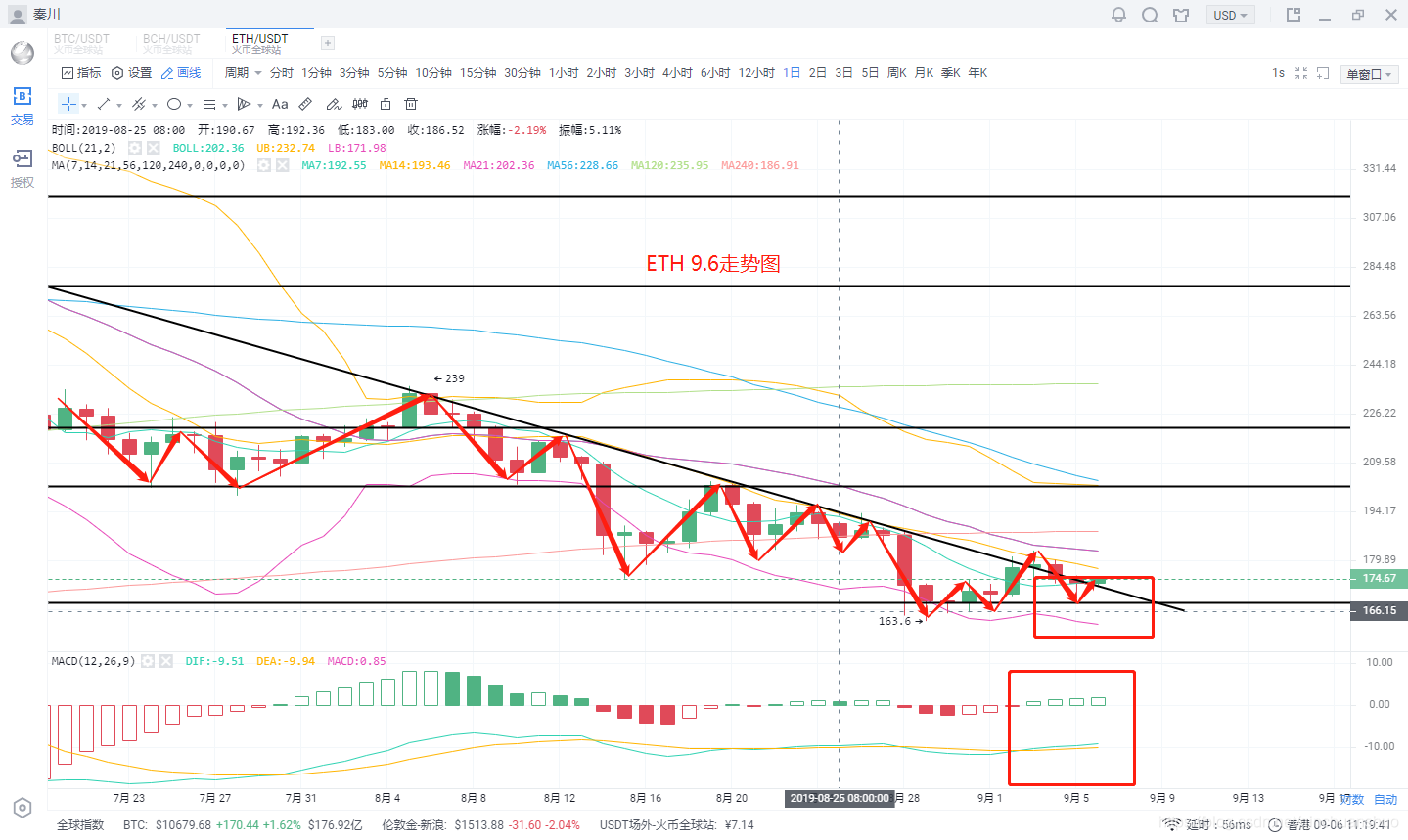
Task: Select the 月K monthly period
Action: point(924,73)
